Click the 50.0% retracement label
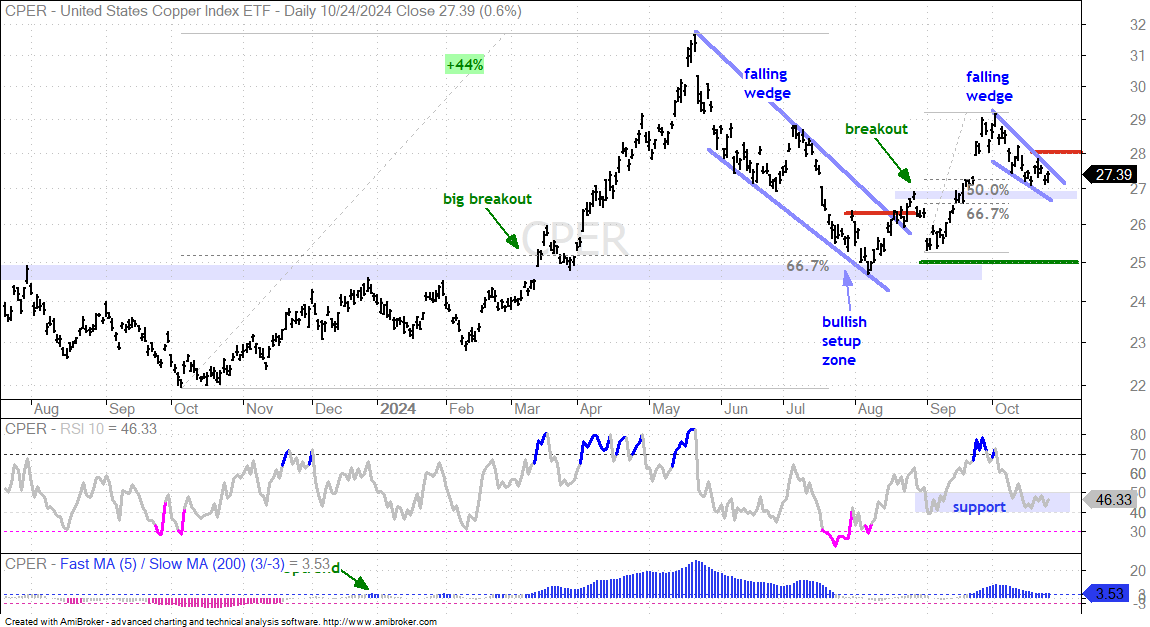1150x627 pixels. (987, 190)
